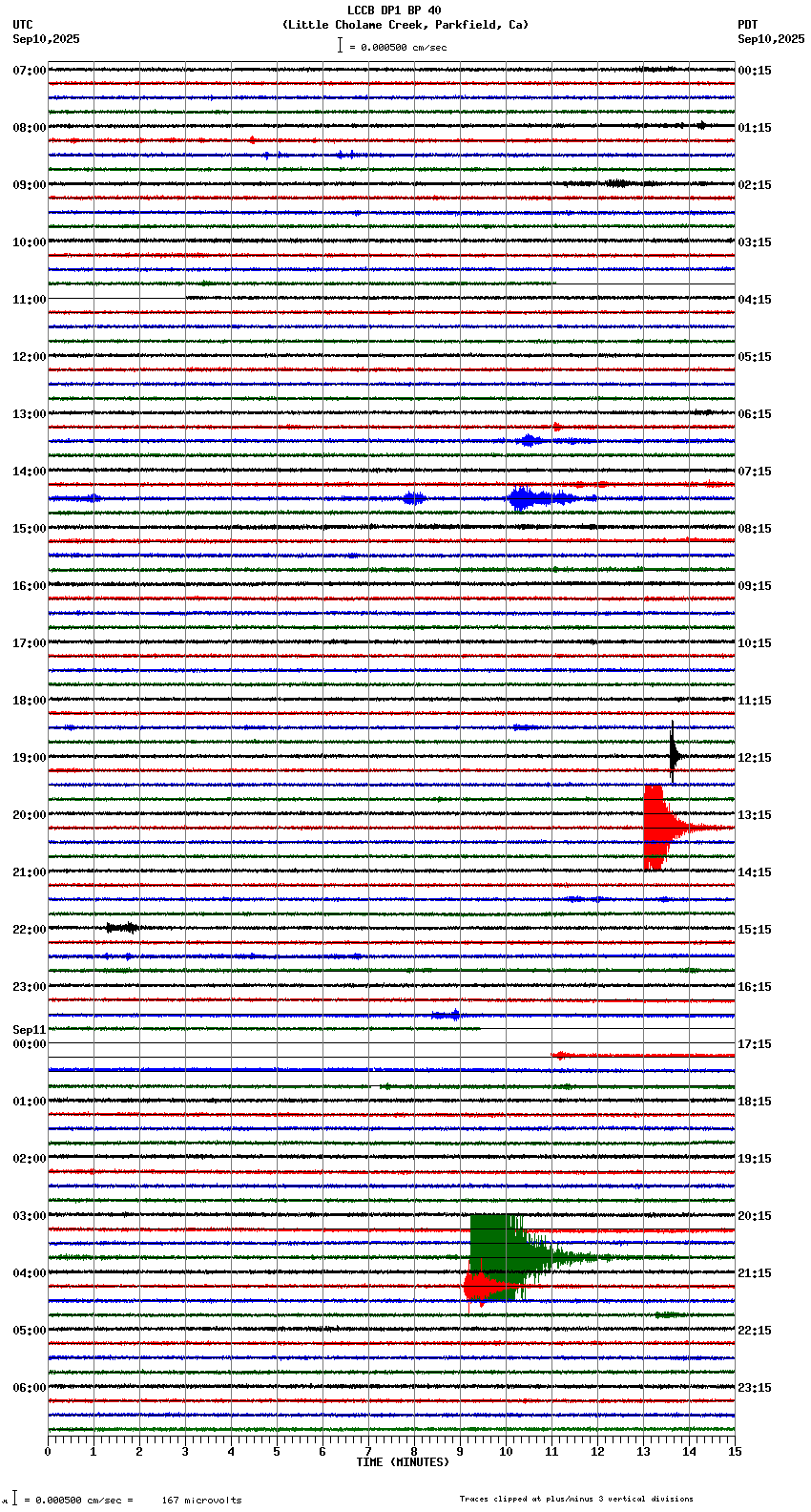Viewport: 811px width, 1512px height.
Task: Click the PDT time label '07:15'
Action: click(x=755, y=472)
